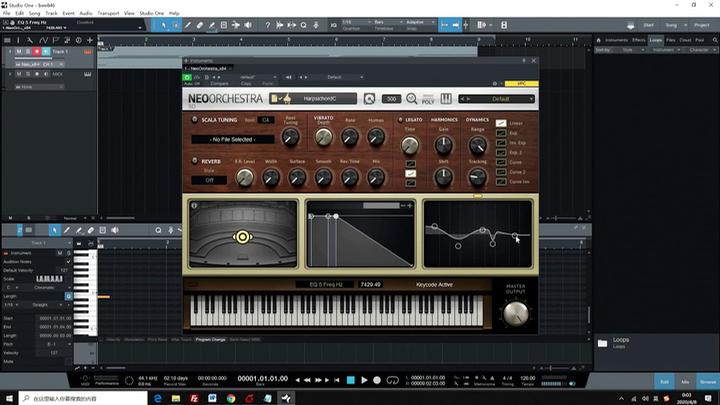Open the Pitch value dropdown in the editor

pos(54,344)
